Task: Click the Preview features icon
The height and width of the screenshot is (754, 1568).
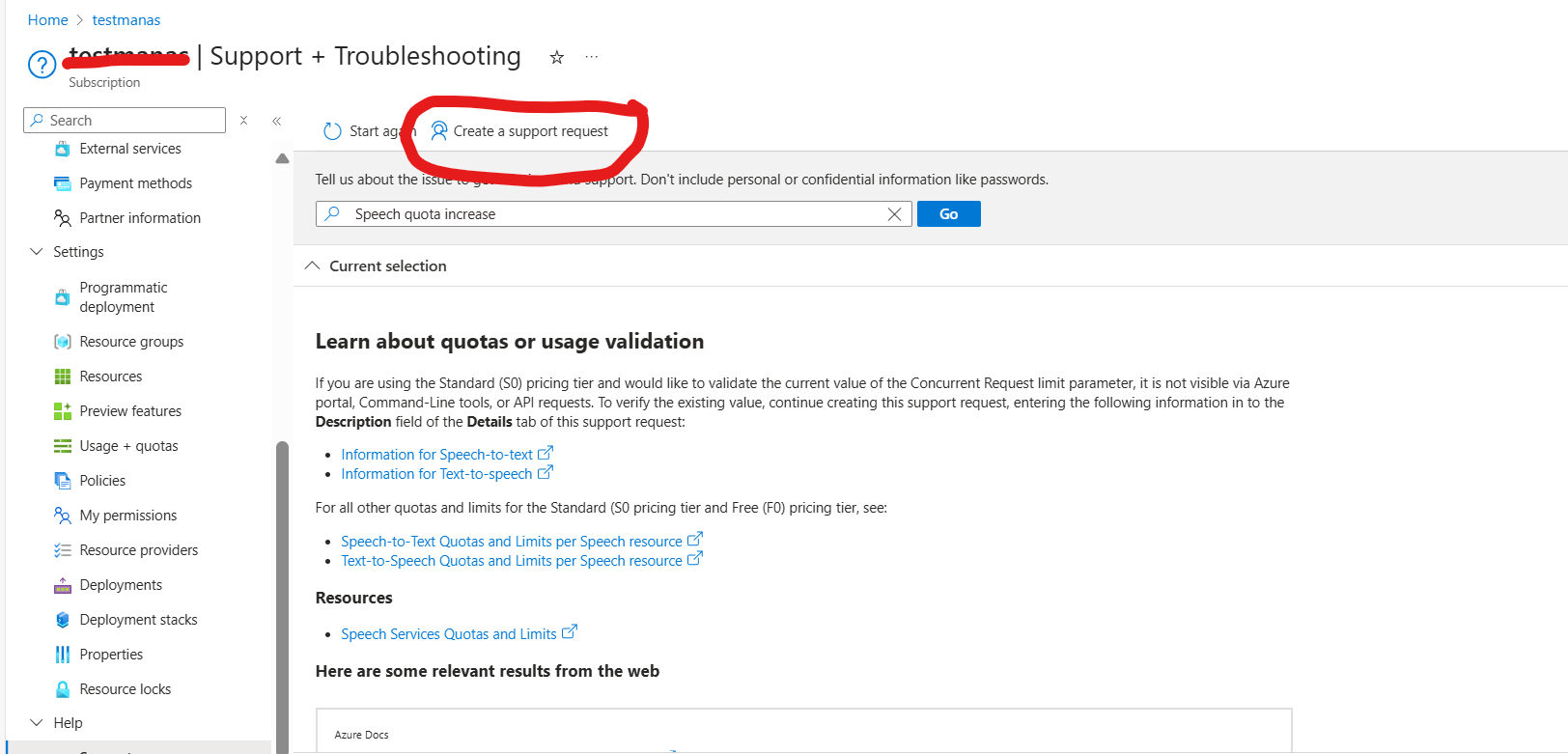Action: [63, 411]
